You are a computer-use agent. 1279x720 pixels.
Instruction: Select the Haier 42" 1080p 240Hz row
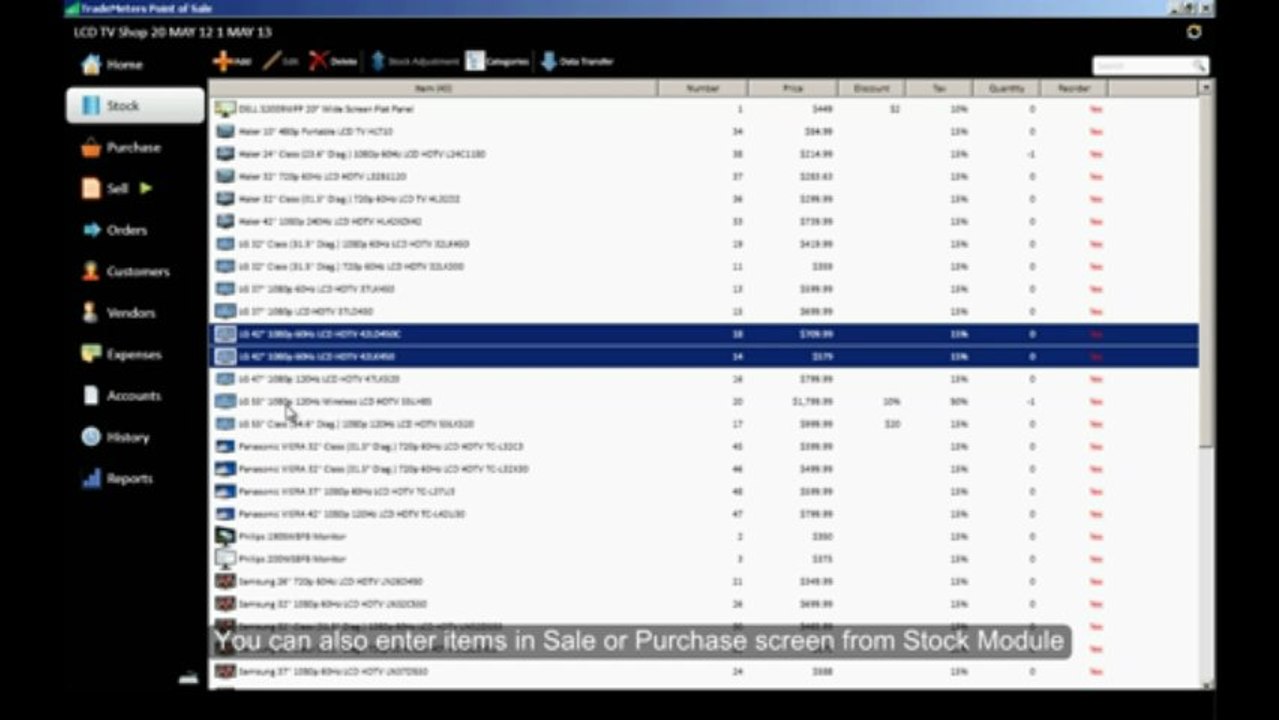[704, 221]
